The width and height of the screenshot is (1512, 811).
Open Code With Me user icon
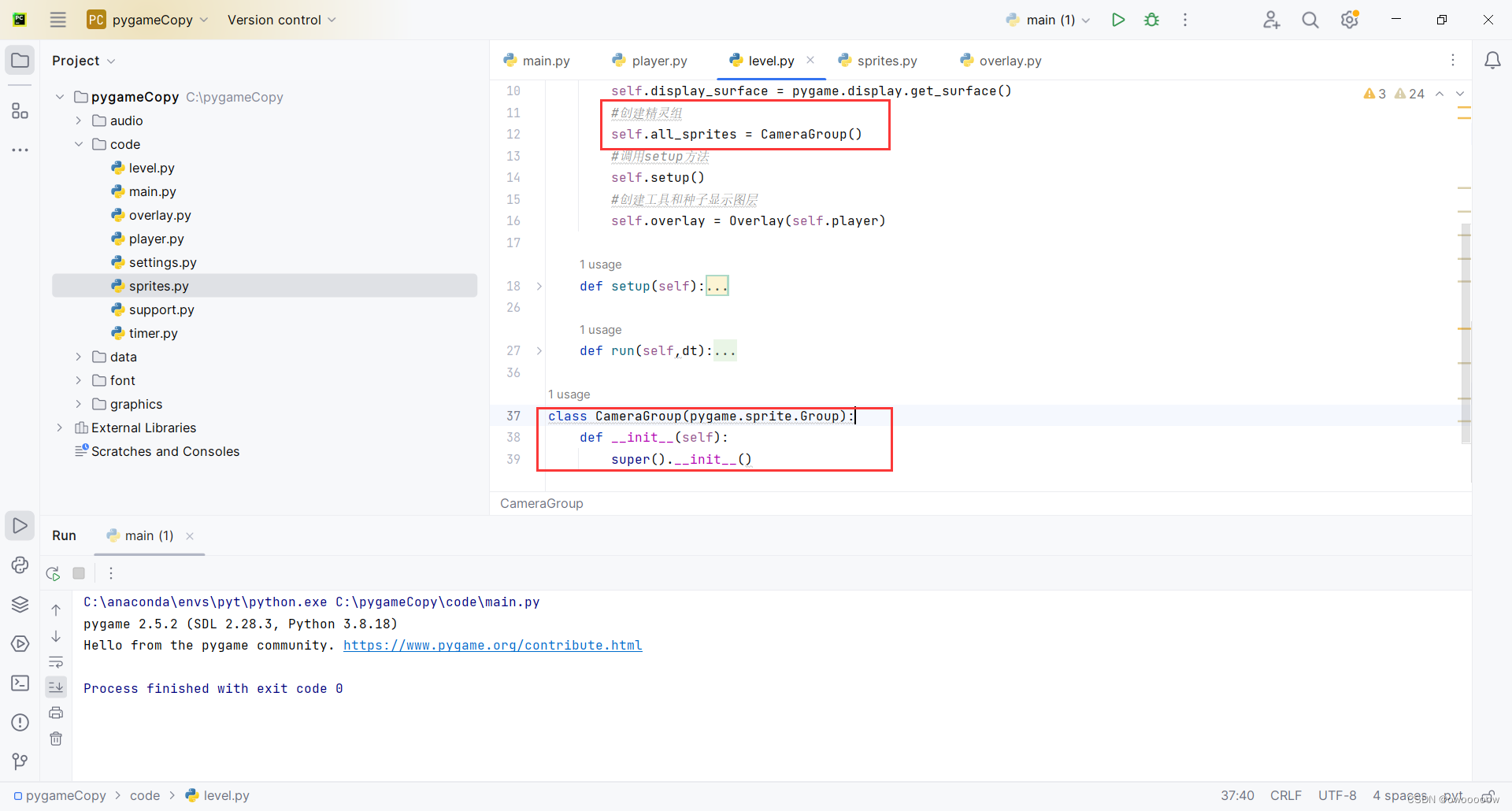coord(1271,20)
